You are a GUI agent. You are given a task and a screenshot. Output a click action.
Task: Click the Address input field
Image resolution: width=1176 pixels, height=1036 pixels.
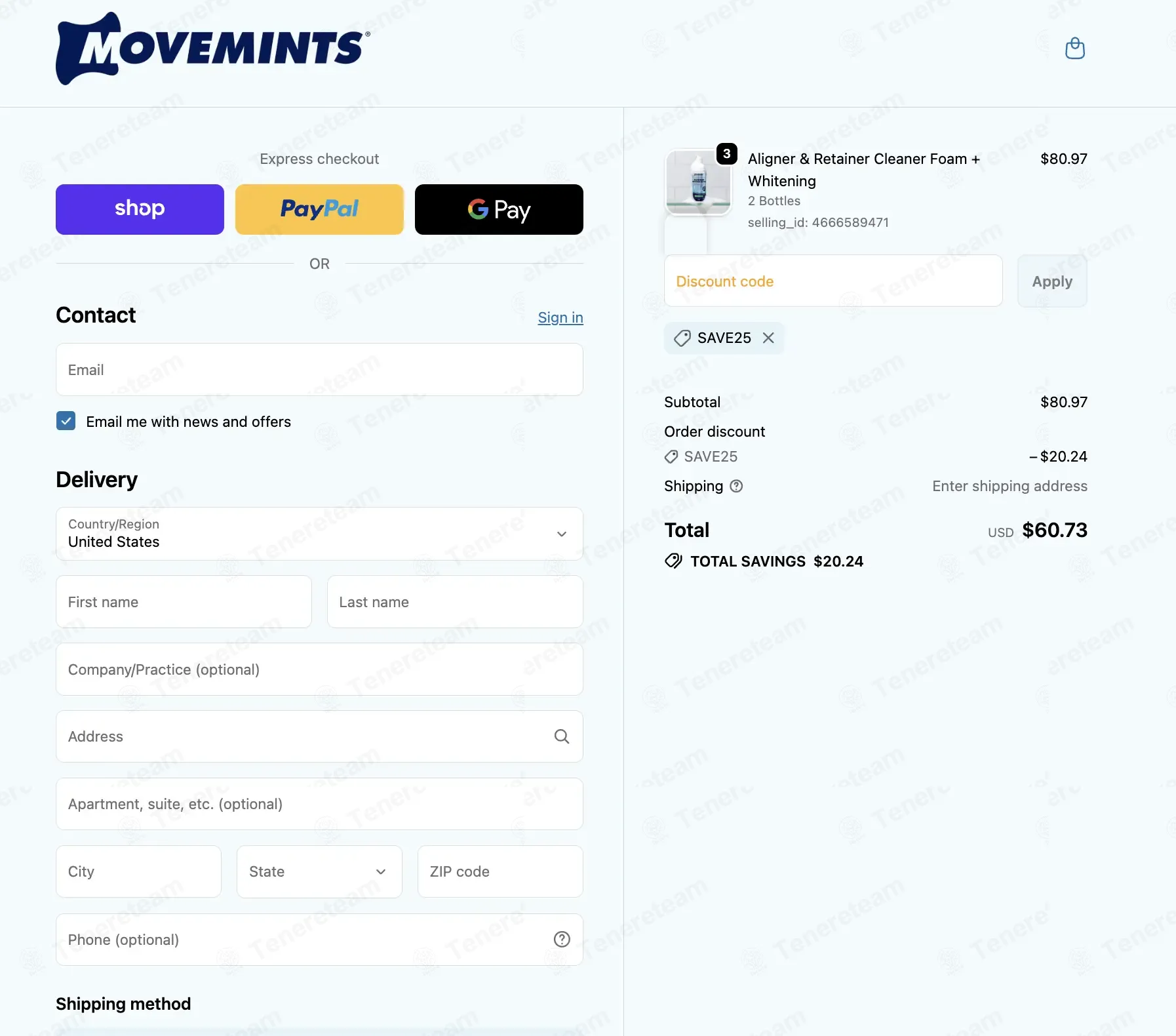tap(319, 736)
